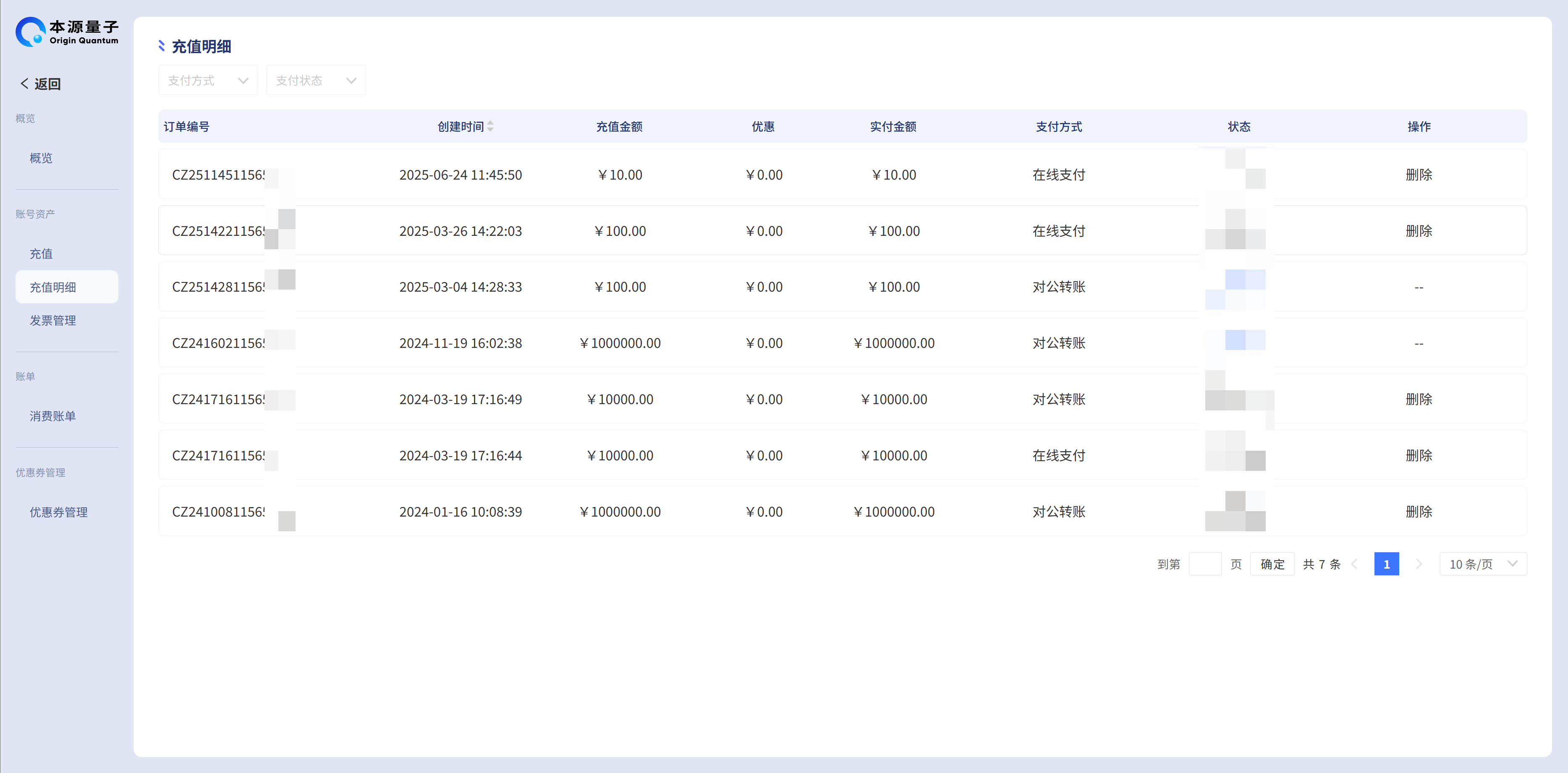Go to previous page arrow
The width and height of the screenshot is (1568, 773).
pos(1354,564)
